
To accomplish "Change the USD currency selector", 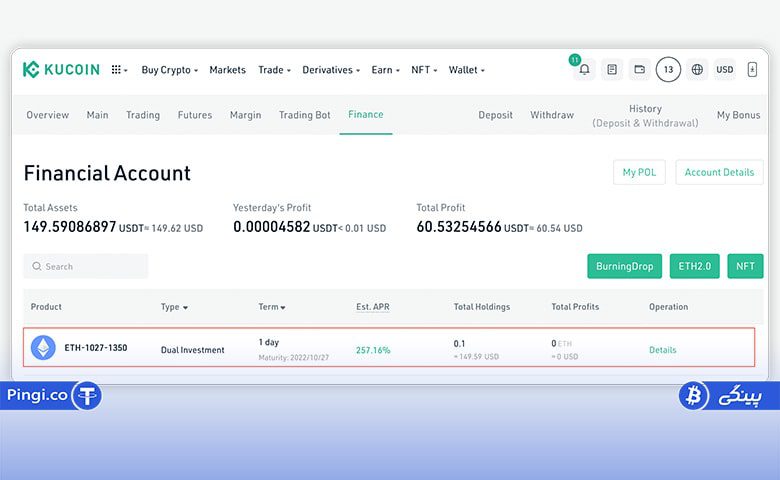I will click(724, 70).
